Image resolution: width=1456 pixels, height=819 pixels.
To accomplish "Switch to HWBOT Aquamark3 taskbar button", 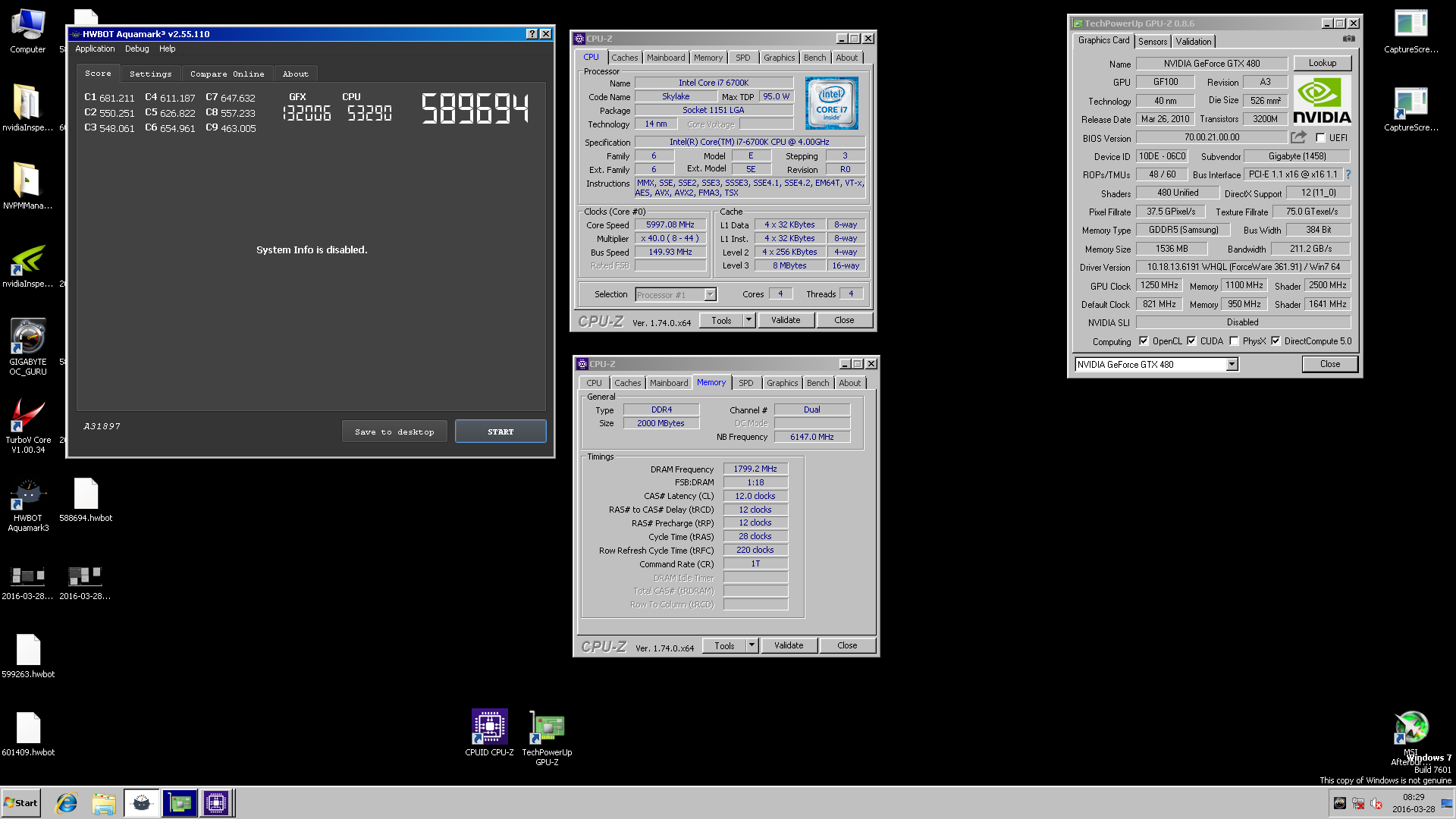I will click(142, 803).
